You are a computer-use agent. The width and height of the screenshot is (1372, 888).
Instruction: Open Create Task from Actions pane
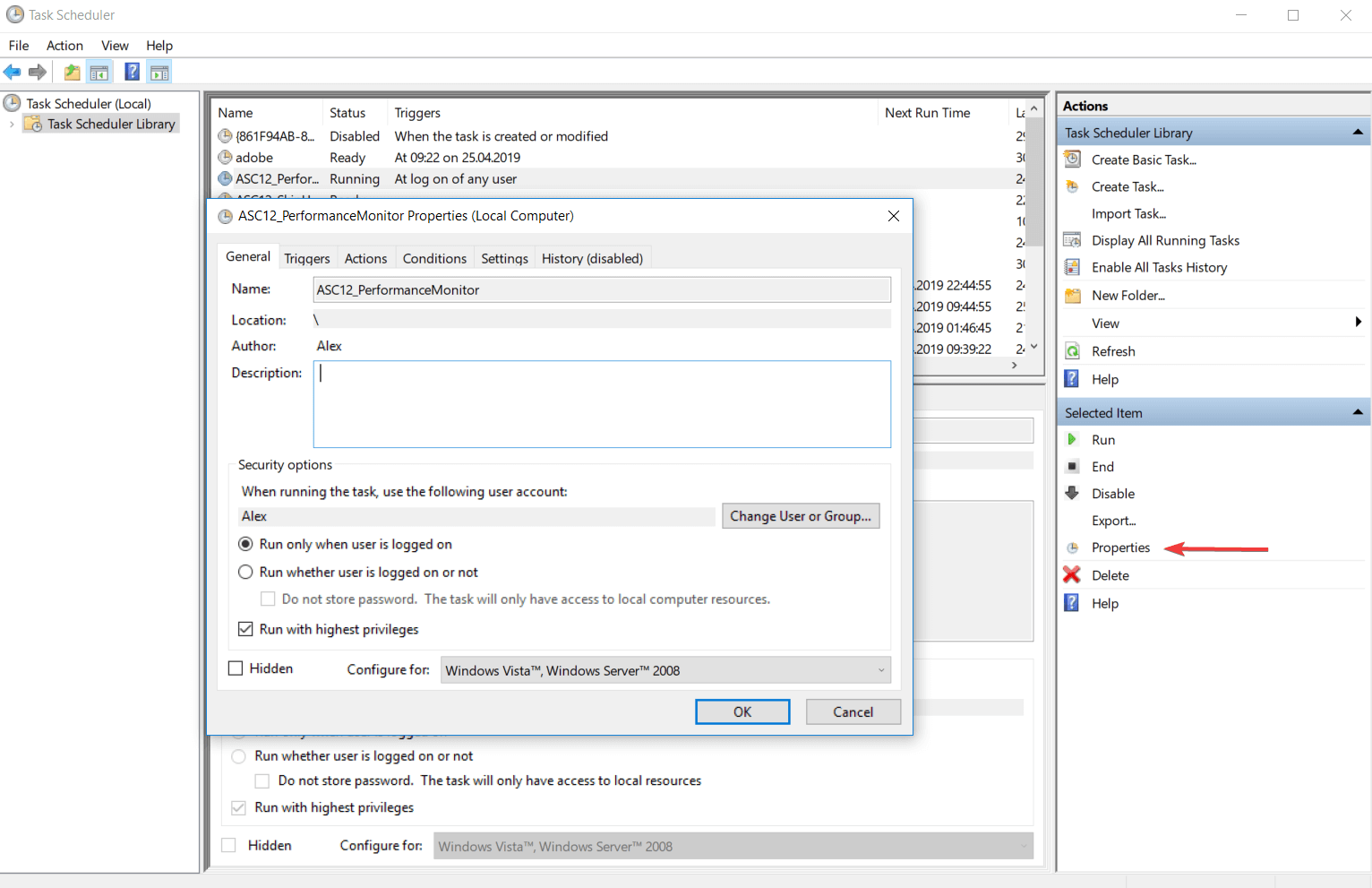[x=1128, y=186]
